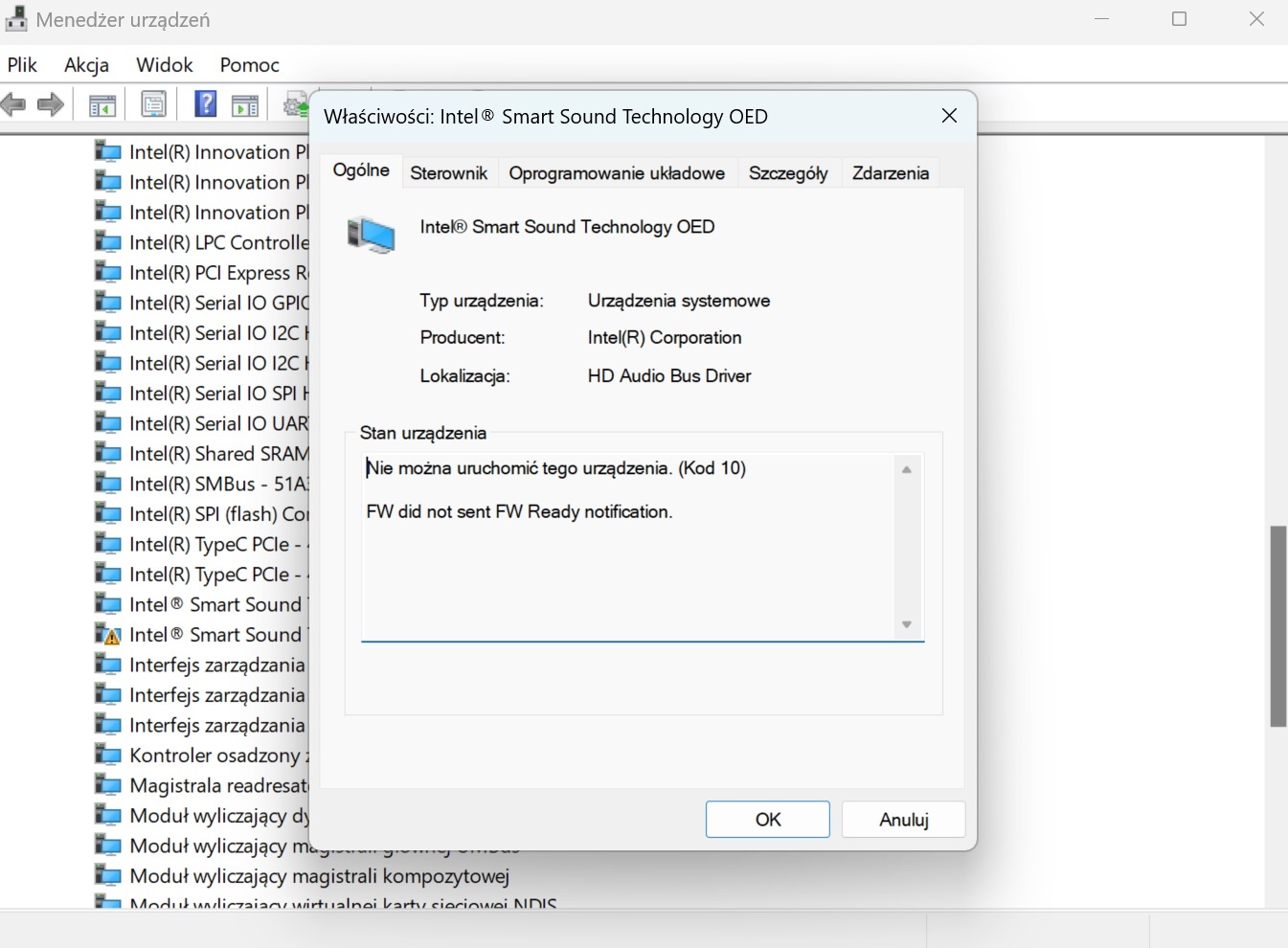The width and height of the screenshot is (1288, 948).
Task: Open the Pomoc menu
Action: [250, 64]
